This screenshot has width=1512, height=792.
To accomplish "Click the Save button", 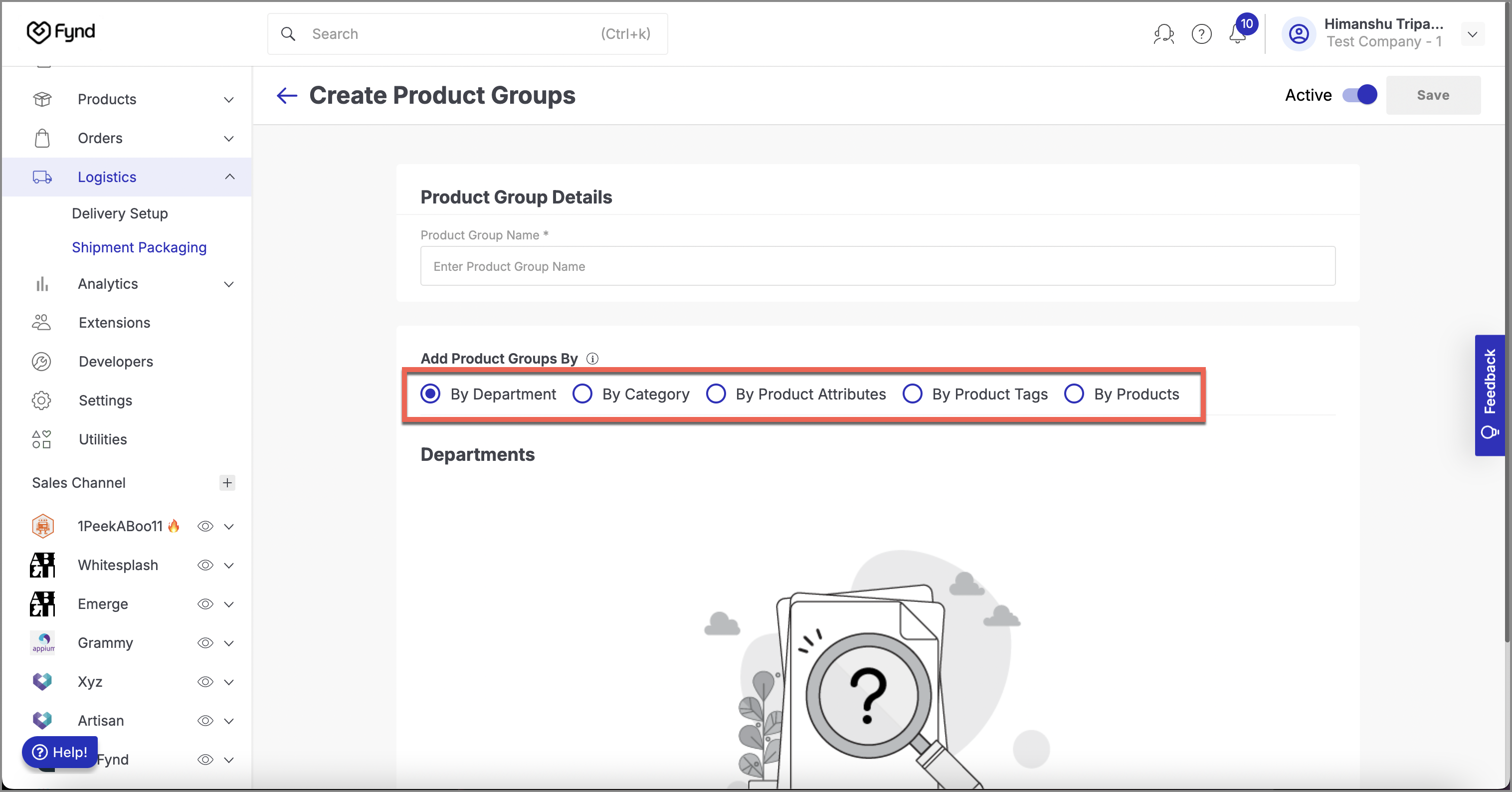I will 1433,95.
